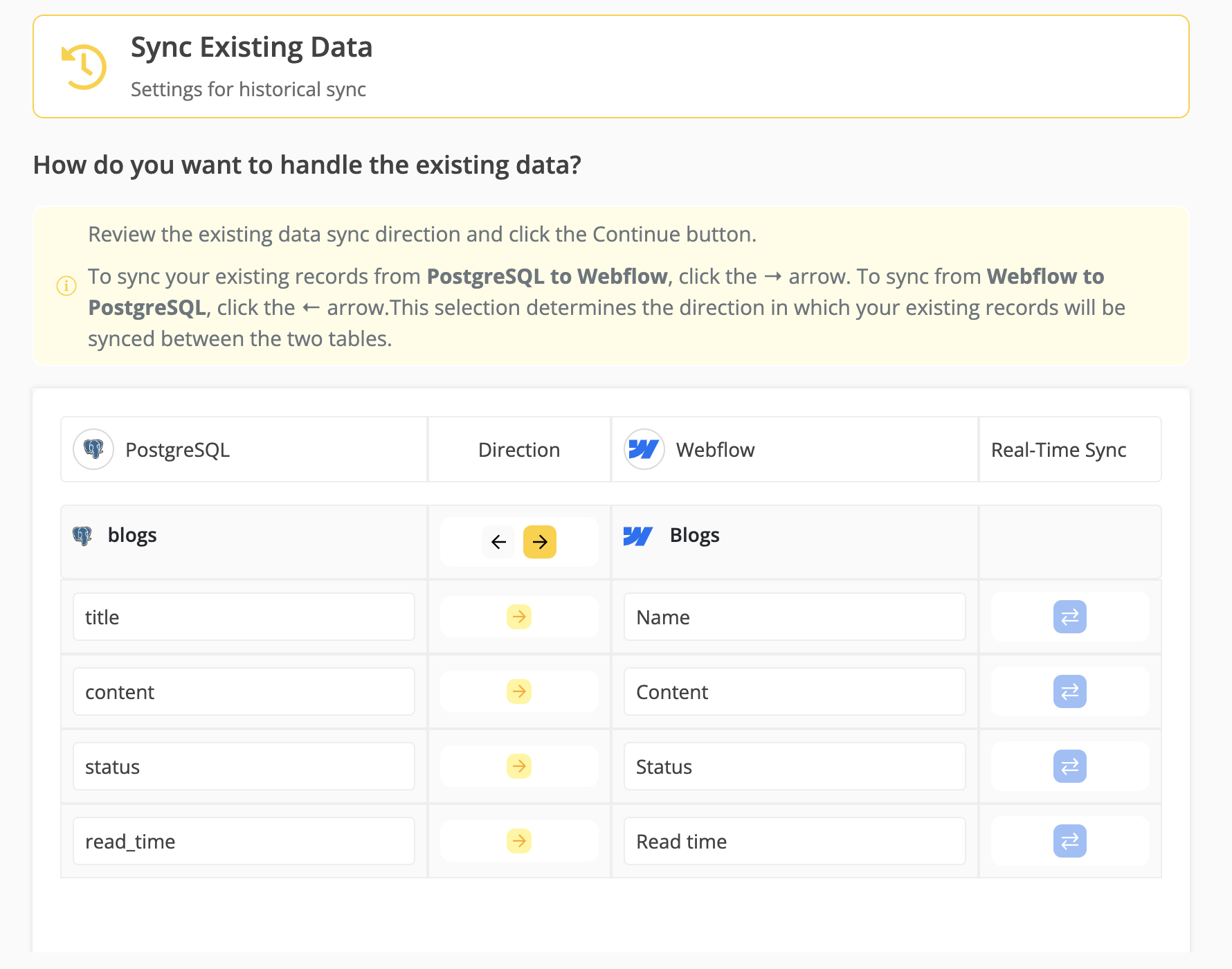Image resolution: width=1232 pixels, height=969 pixels.
Task: Toggle real-time sync for Status field
Action: pos(1070,766)
